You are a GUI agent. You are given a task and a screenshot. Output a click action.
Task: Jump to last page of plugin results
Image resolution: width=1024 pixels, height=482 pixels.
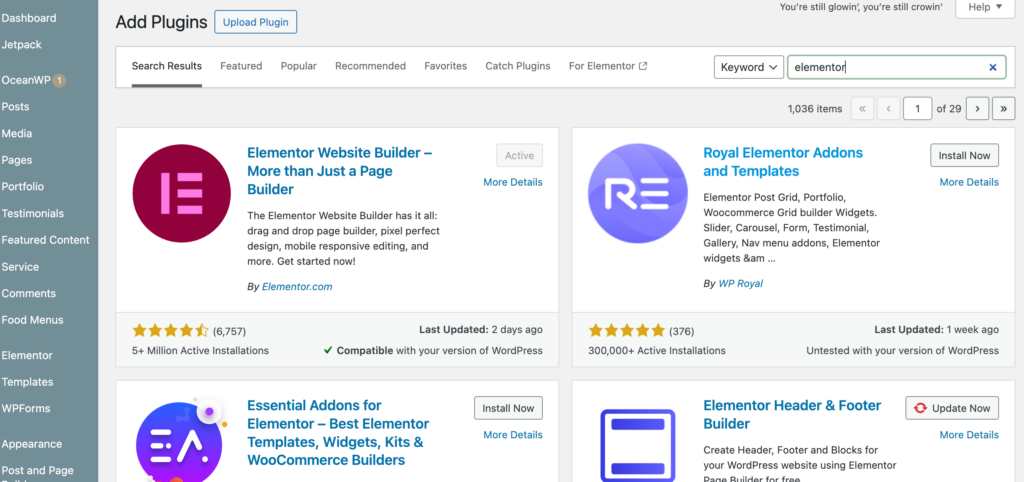1003,108
